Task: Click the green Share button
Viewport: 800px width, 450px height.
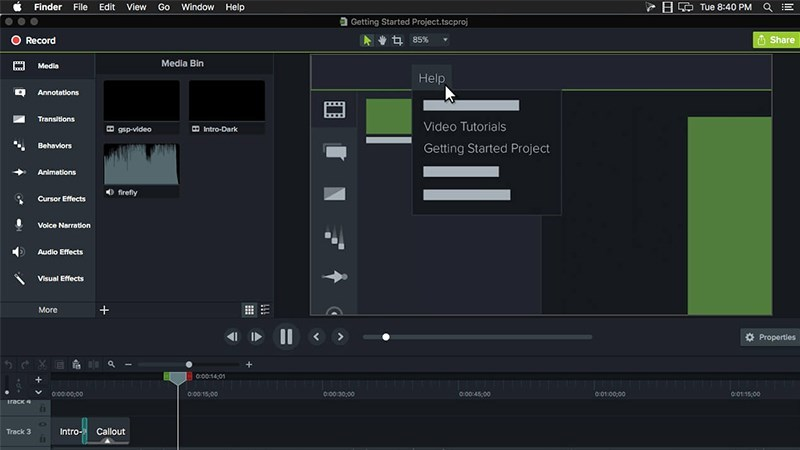Action: coord(776,40)
